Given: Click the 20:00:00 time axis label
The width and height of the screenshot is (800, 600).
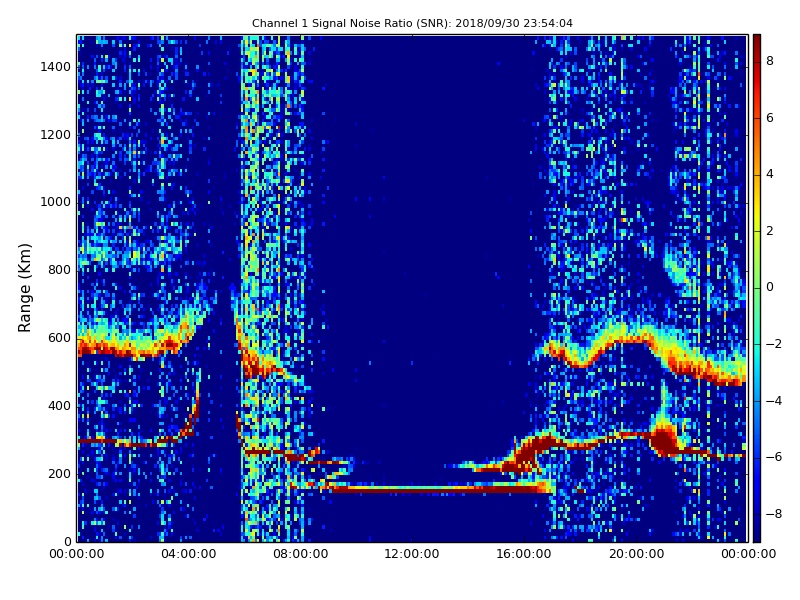Looking at the screenshot, I should click(636, 554).
